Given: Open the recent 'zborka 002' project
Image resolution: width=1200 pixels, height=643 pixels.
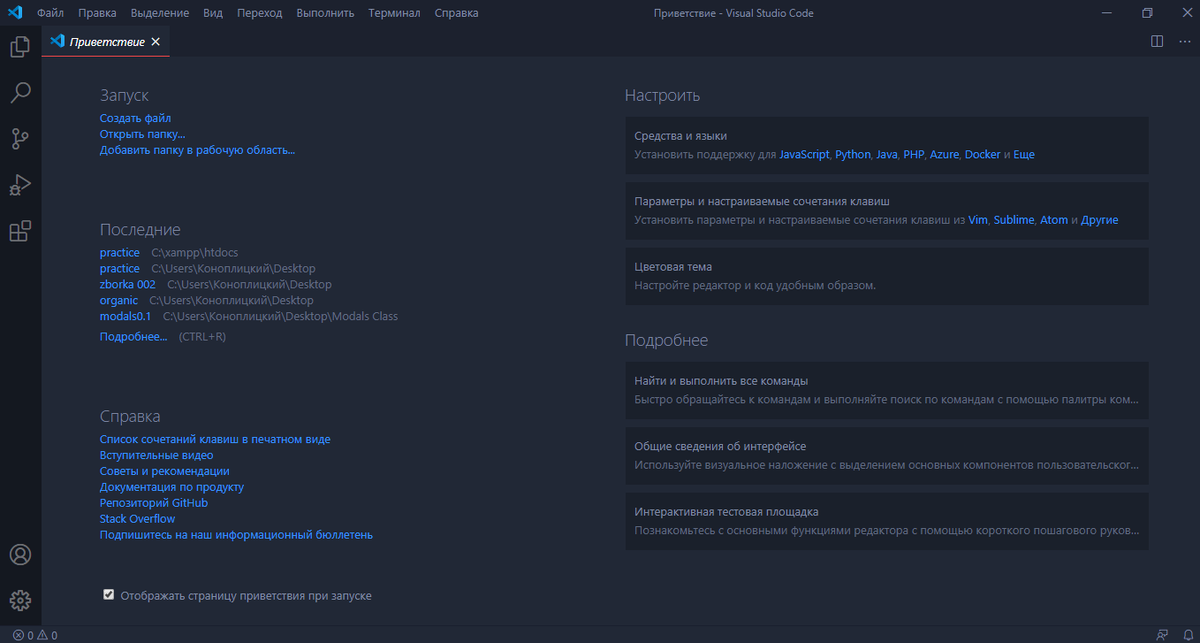Looking at the screenshot, I should tap(127, 284).
